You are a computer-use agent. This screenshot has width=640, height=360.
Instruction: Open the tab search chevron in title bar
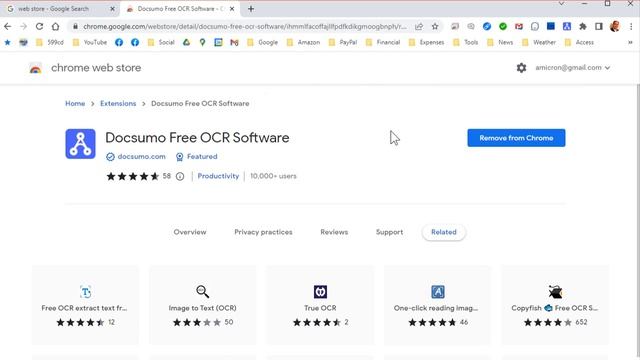(x=562, y=4)
